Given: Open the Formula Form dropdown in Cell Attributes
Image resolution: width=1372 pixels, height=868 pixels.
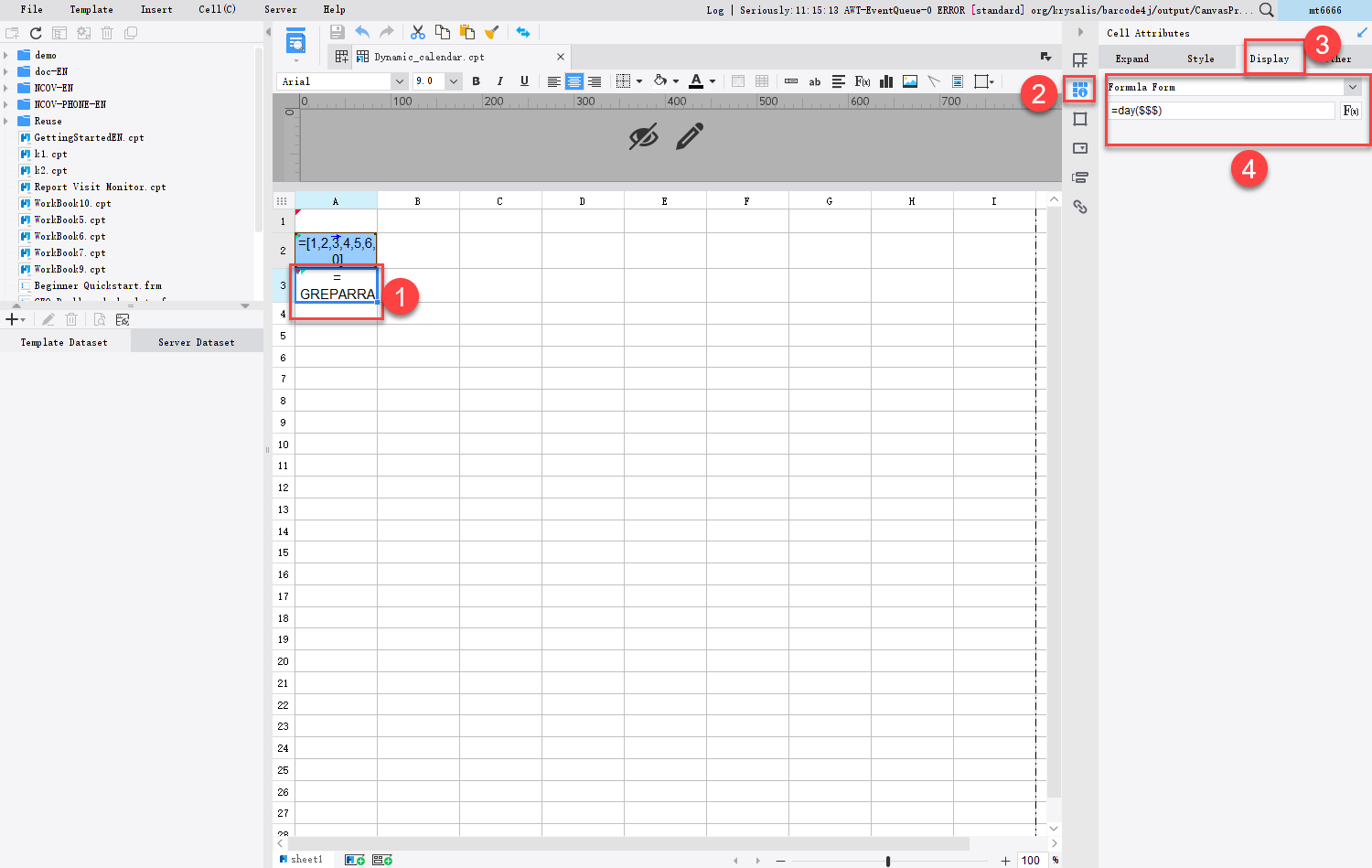Looking at the screenshot, I should (1353, 87).
